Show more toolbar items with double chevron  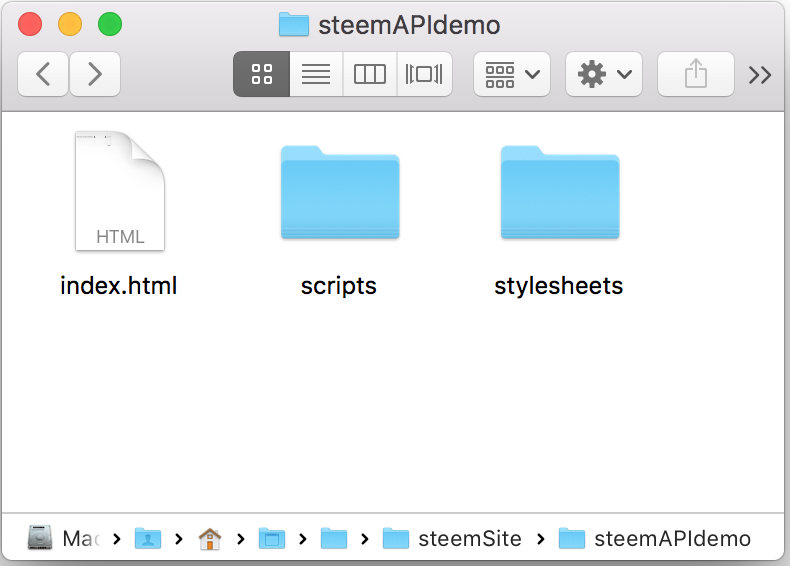(760, 75)
